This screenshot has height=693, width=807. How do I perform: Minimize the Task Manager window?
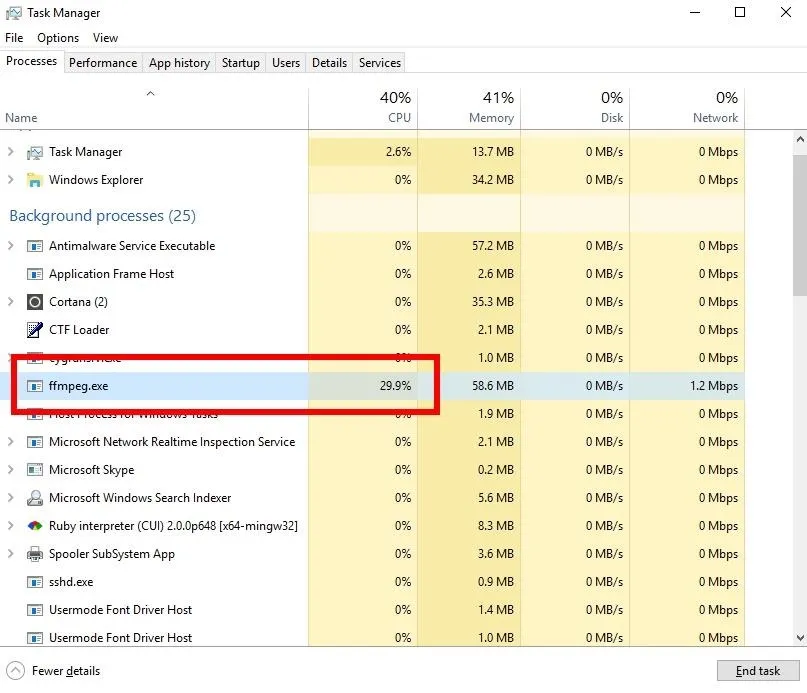(695, 12)
